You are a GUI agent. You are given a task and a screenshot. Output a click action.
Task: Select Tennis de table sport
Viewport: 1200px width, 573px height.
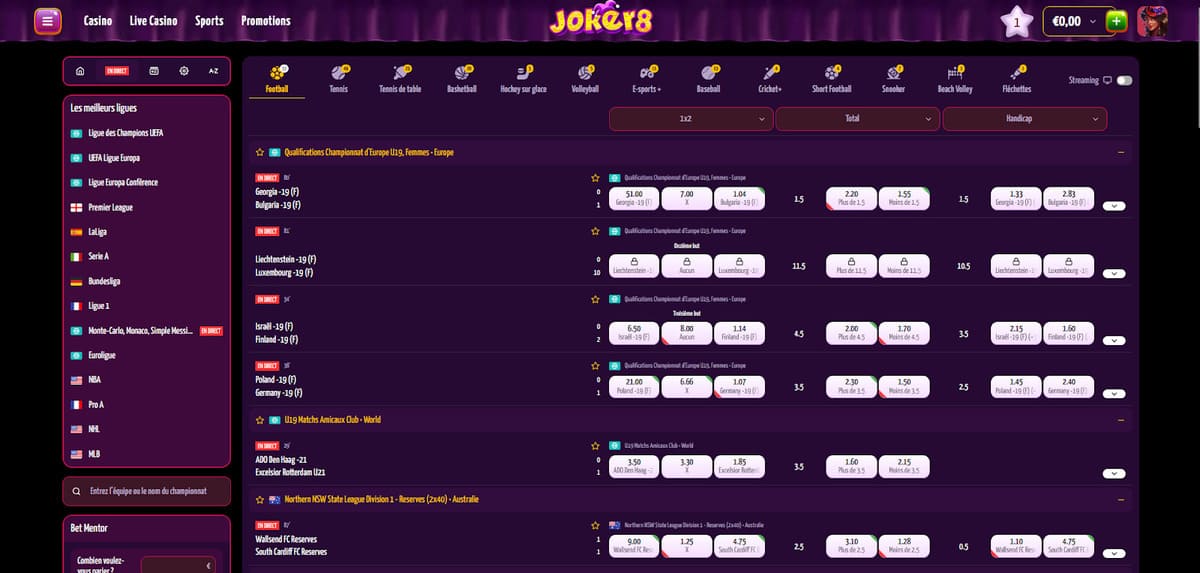click(400, 79)
